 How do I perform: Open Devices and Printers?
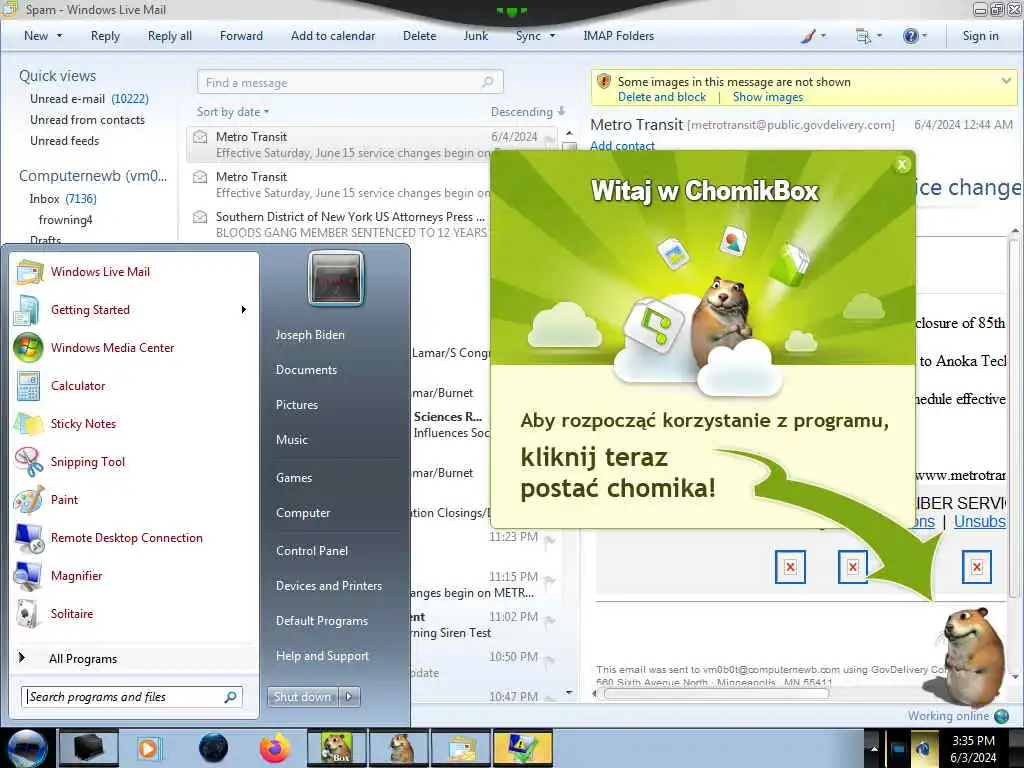[328, 586]
